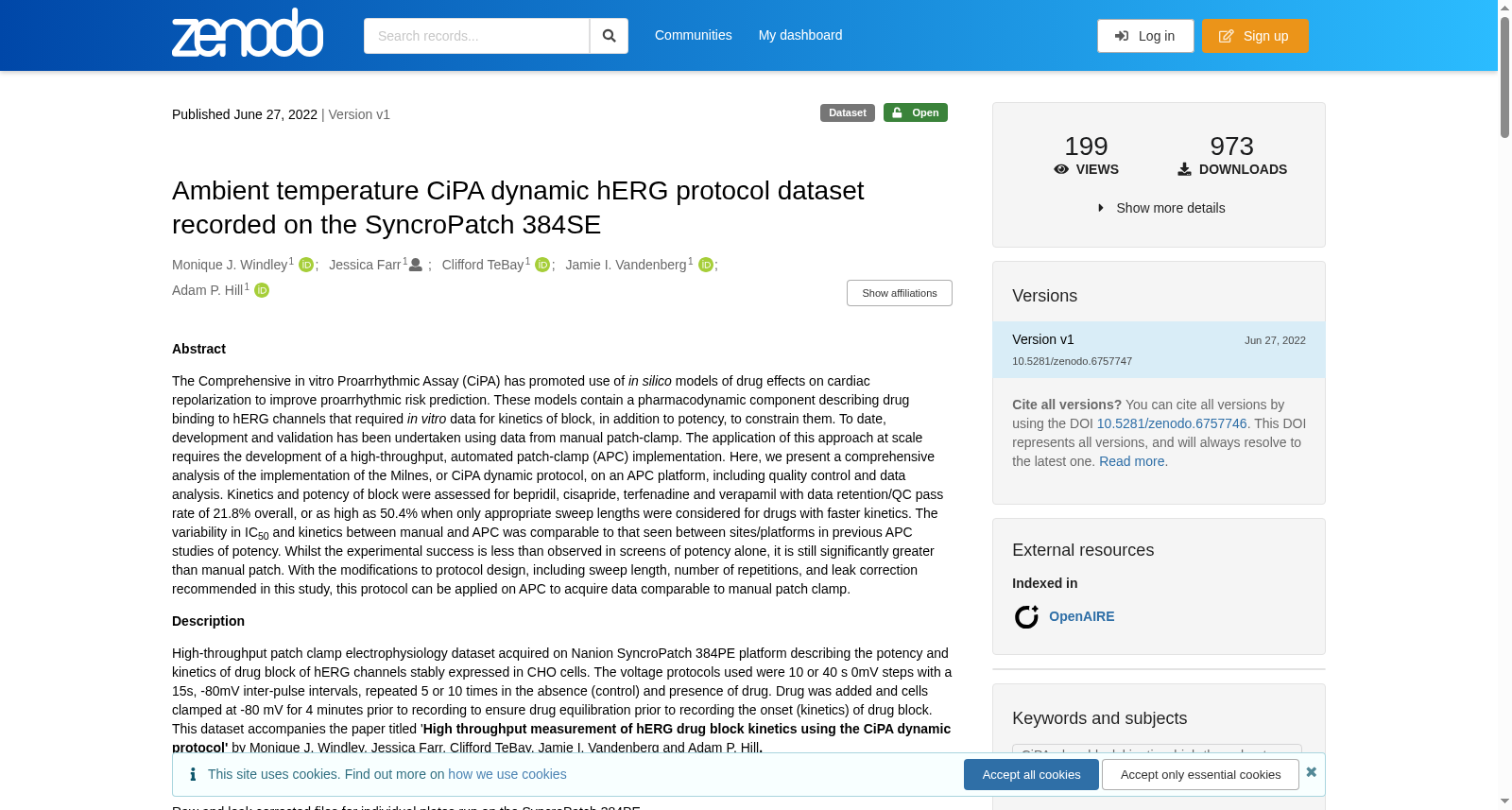This screenshot has height=810, width=1512.
Task: Focus the Search records input field
Action: (x=476, y=36)
